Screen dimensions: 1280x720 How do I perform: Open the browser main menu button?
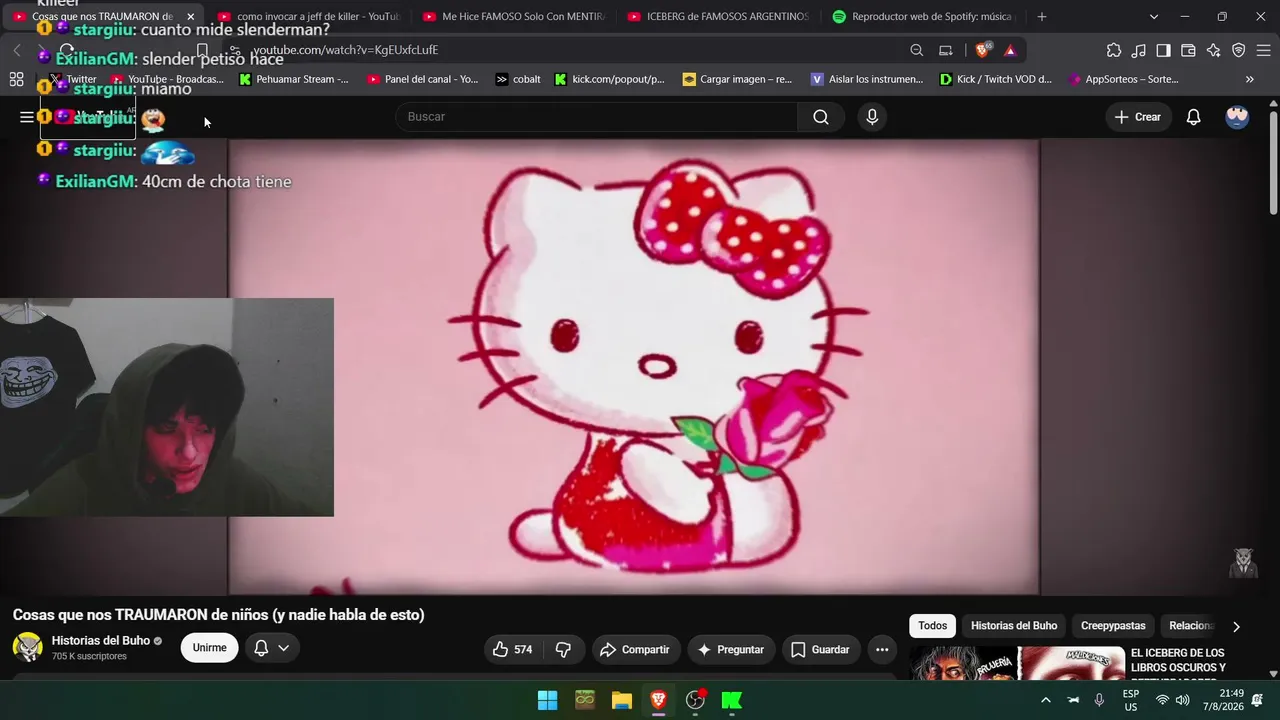coord(1264,50)
